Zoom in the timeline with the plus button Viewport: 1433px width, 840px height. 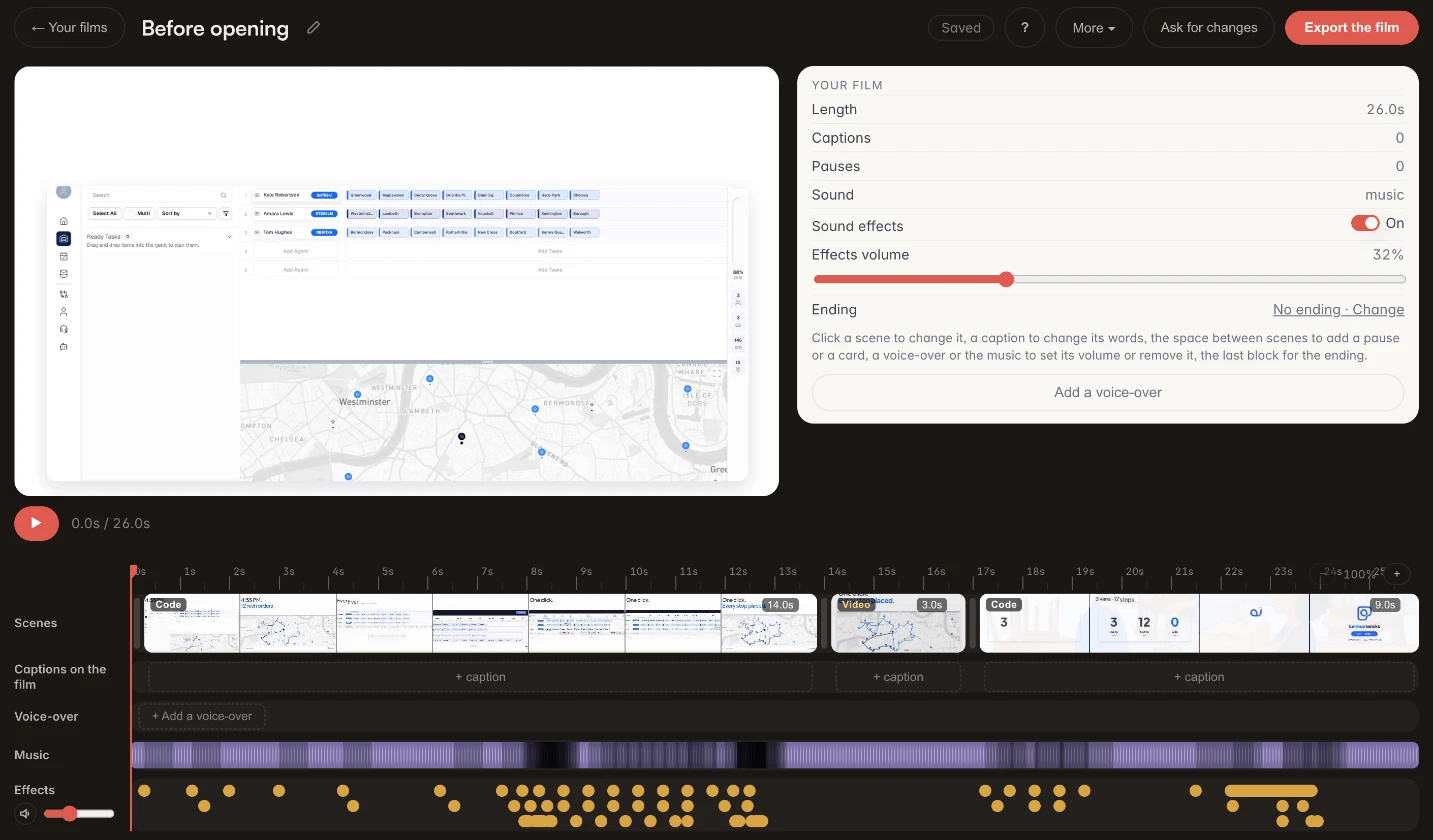tap(1396, 574)
